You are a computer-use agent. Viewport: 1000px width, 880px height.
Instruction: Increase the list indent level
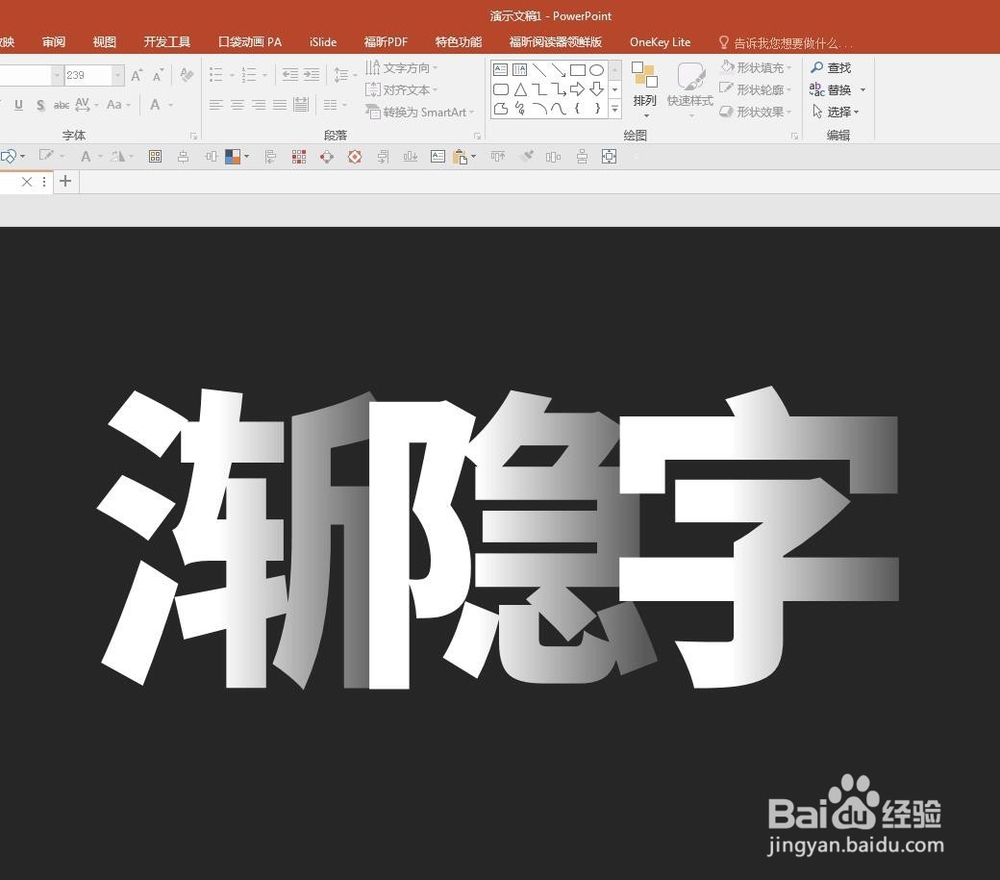pyautogui.click(x=311, y=75)
